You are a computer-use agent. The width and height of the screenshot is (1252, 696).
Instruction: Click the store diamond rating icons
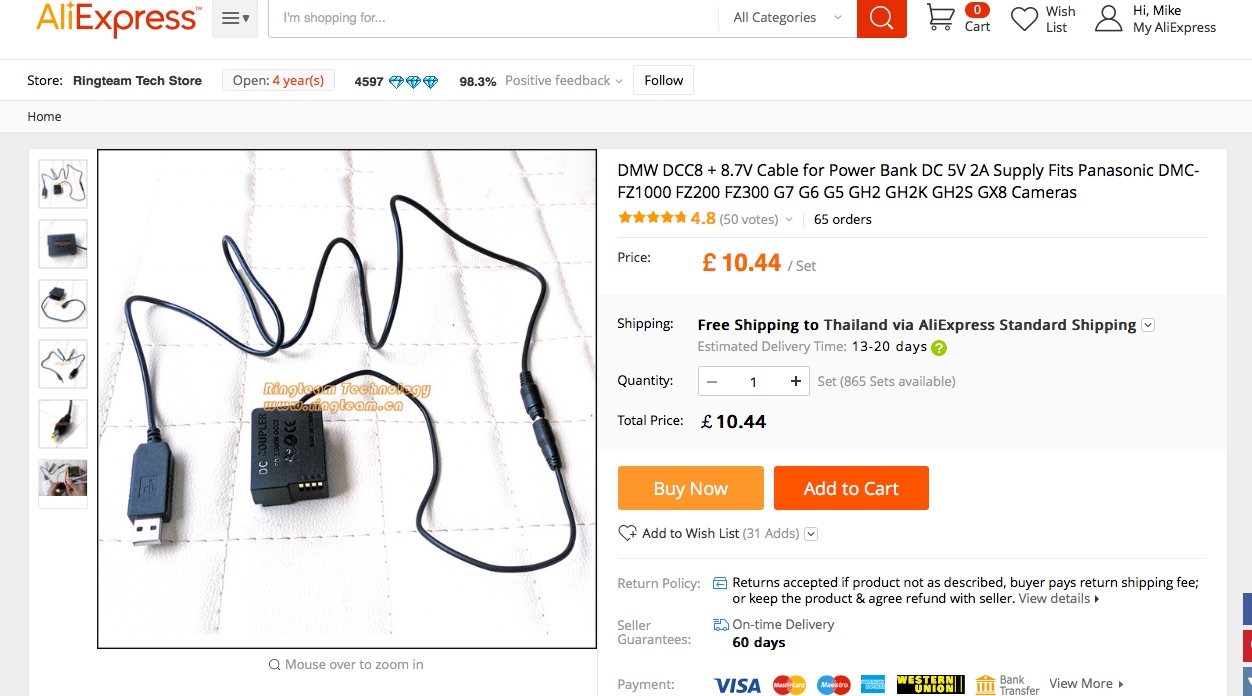(413, 82)
